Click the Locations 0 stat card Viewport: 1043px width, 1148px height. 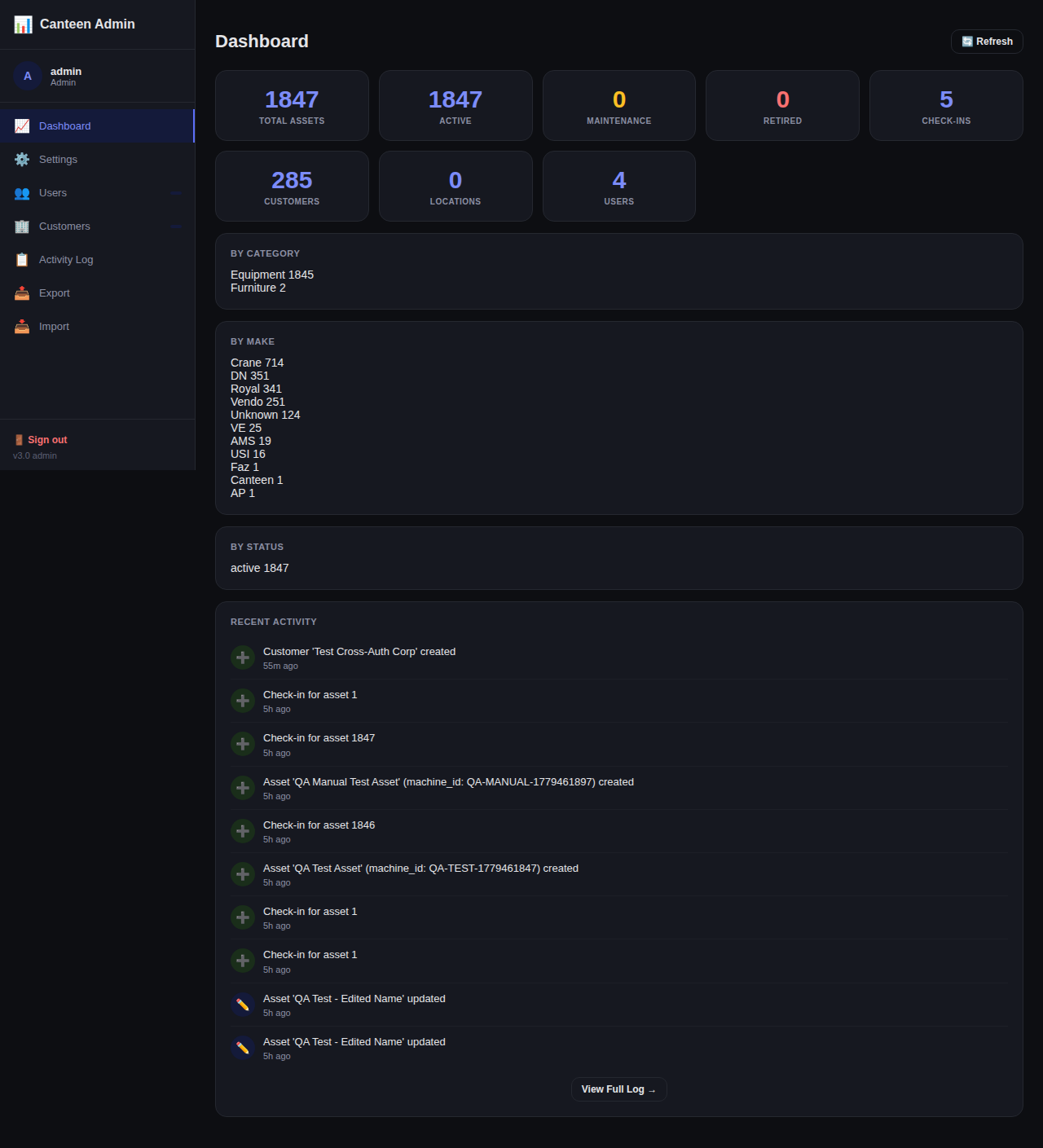pos(455,186)
